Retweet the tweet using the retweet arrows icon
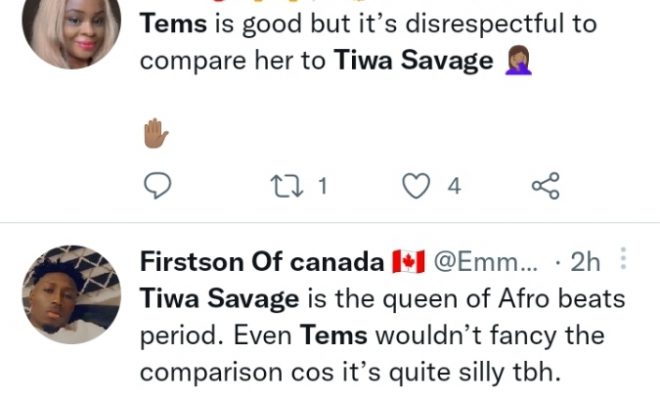This screenshot has height=400, width=660. tap(285, 185)
